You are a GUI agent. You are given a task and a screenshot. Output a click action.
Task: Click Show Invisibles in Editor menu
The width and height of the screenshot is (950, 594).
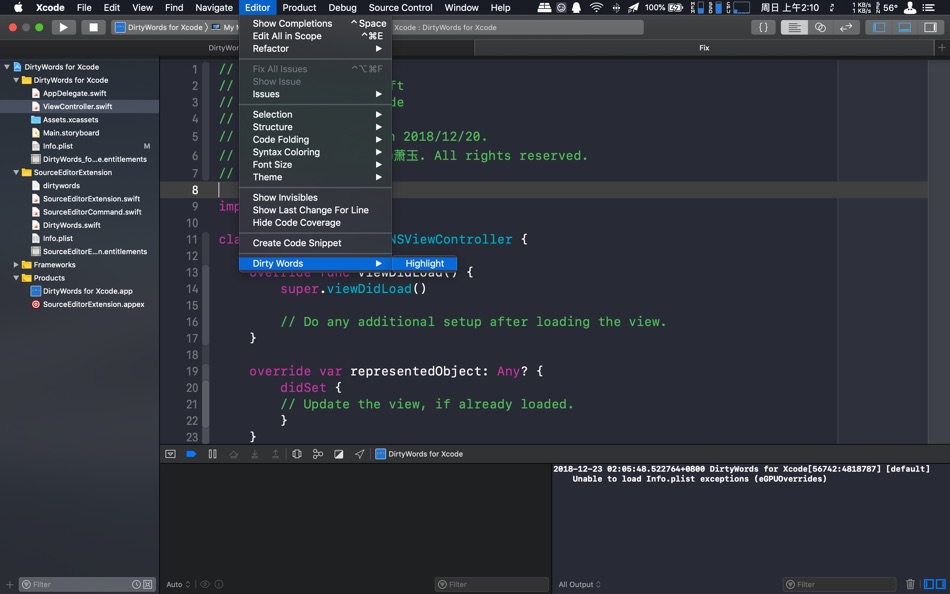[285, 198]
